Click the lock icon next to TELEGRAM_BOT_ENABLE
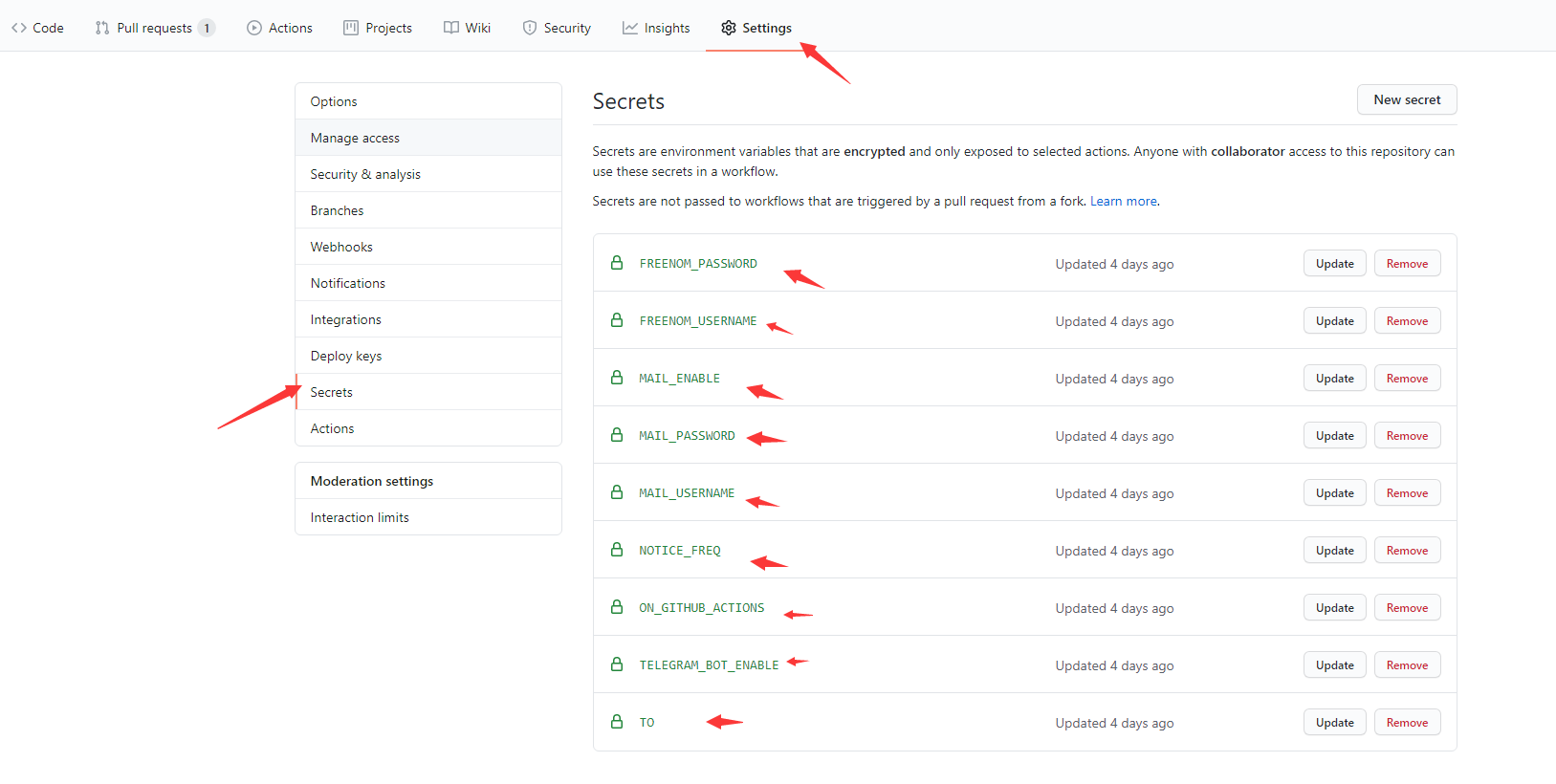This screenshot has width=1556, height=784. [617, 664]
